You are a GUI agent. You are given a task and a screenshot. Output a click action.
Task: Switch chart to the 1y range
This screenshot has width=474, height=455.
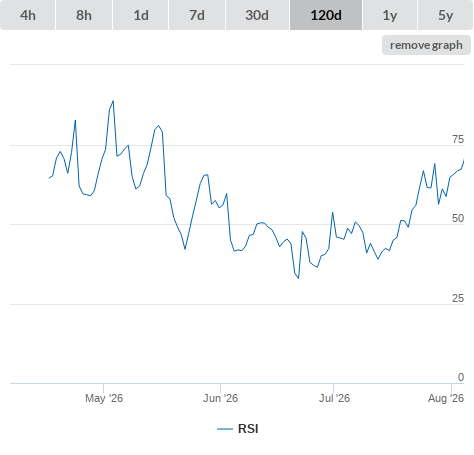tap(390, 15)
